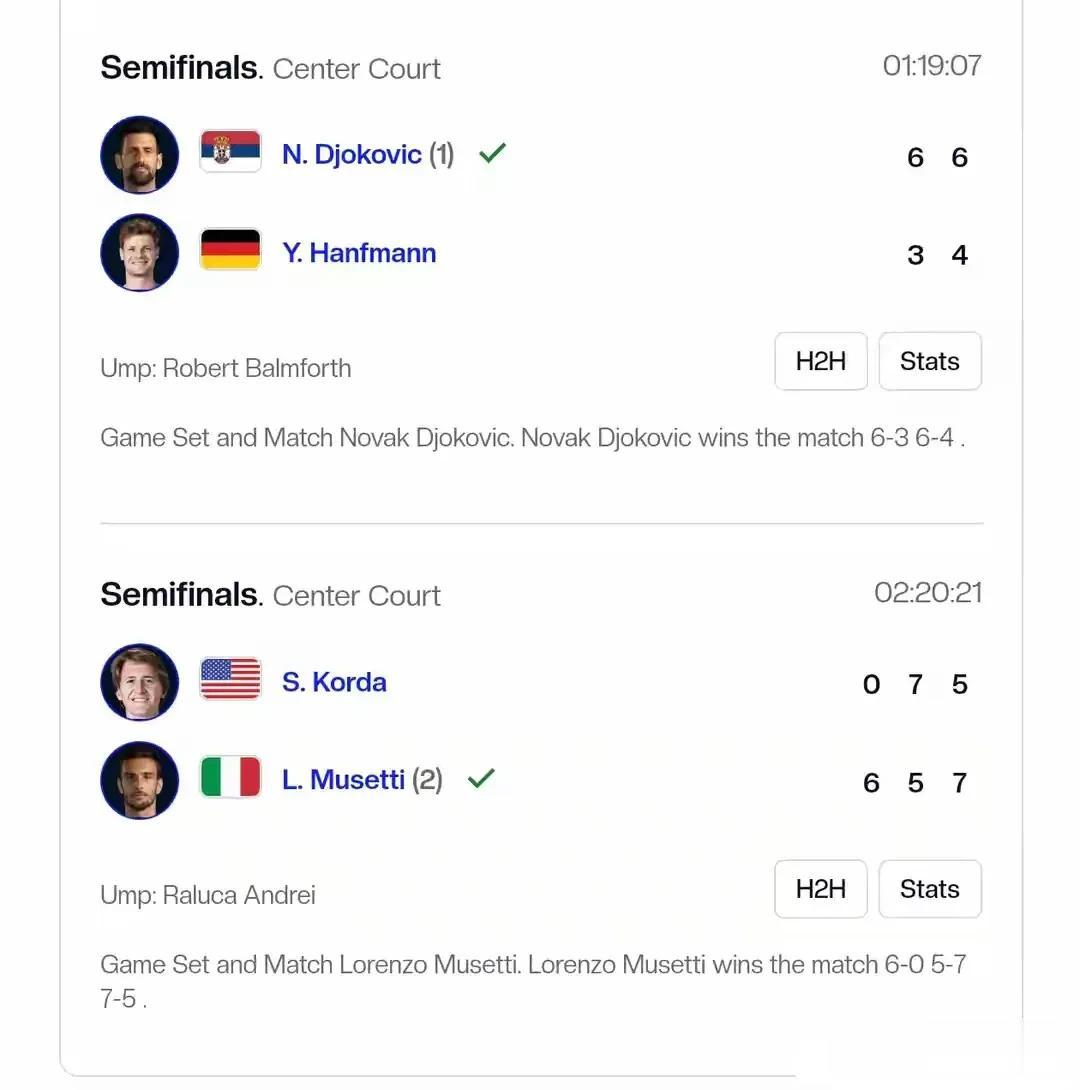Screen dimensions: 1080x1090
Task: Click the Italian flag icon
Action: click(230, 777)
